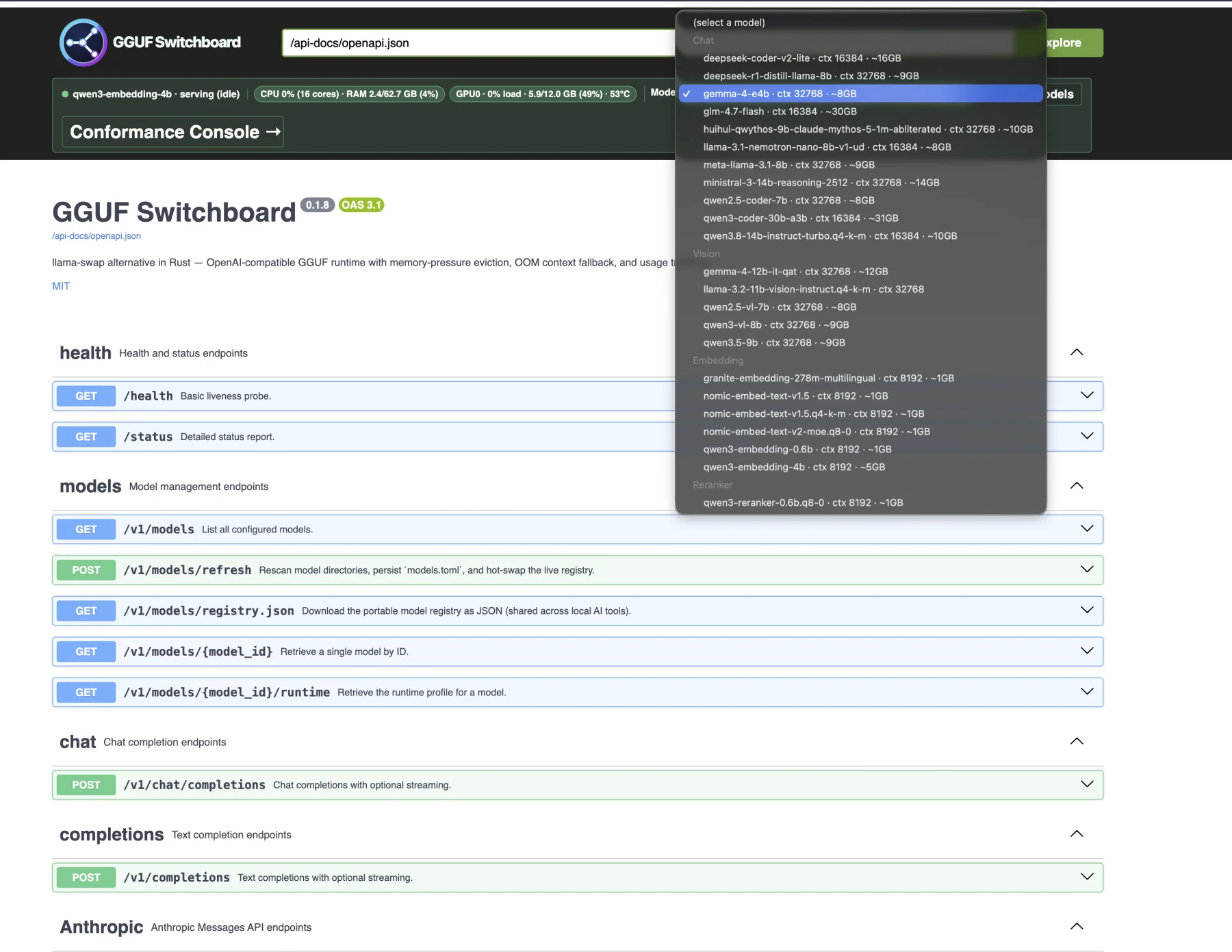The image size is (1232, 952).
Task: Select ministral-3-14b-reasoning-2512 option
Action: tap(860, 183)
